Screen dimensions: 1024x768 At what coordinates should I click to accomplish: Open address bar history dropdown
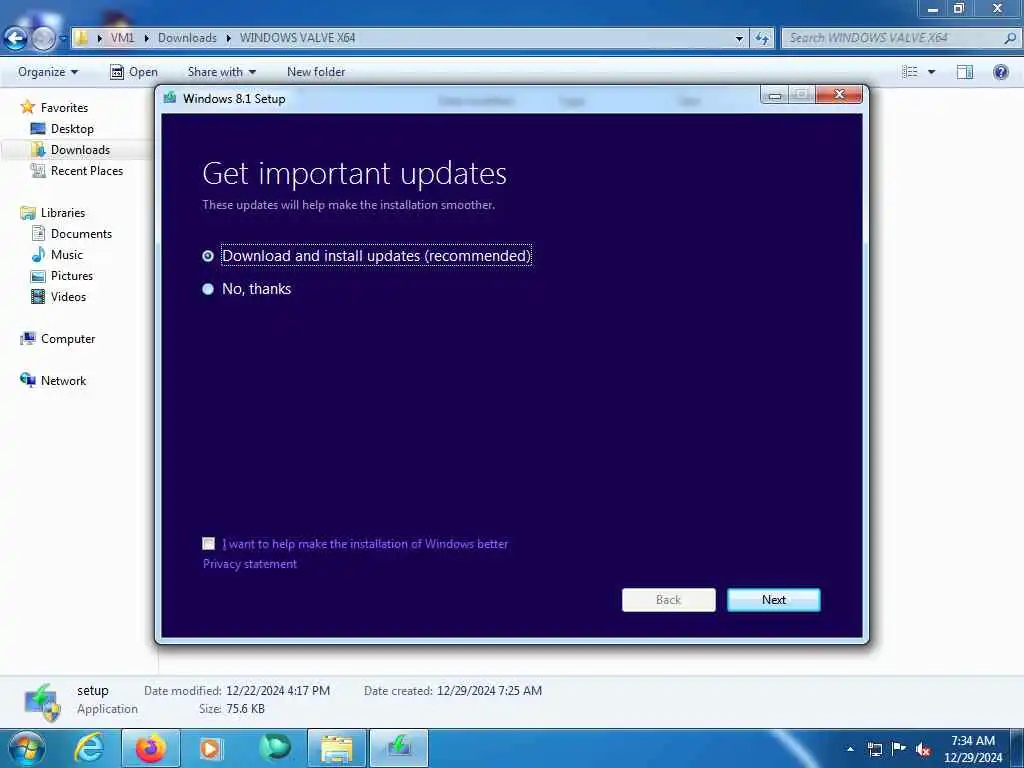[x=739, y=39]
